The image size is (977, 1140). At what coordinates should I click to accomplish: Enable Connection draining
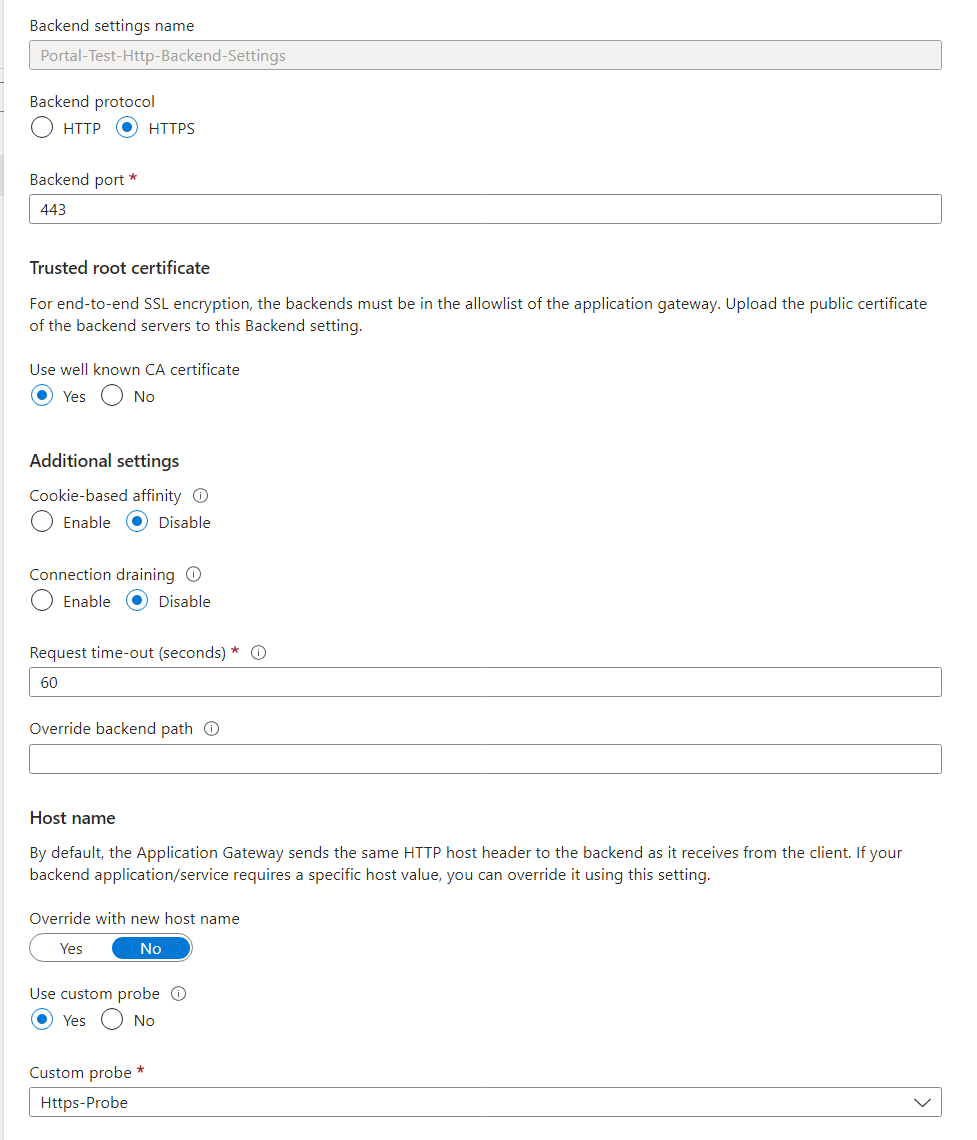(x=42, y=601)
